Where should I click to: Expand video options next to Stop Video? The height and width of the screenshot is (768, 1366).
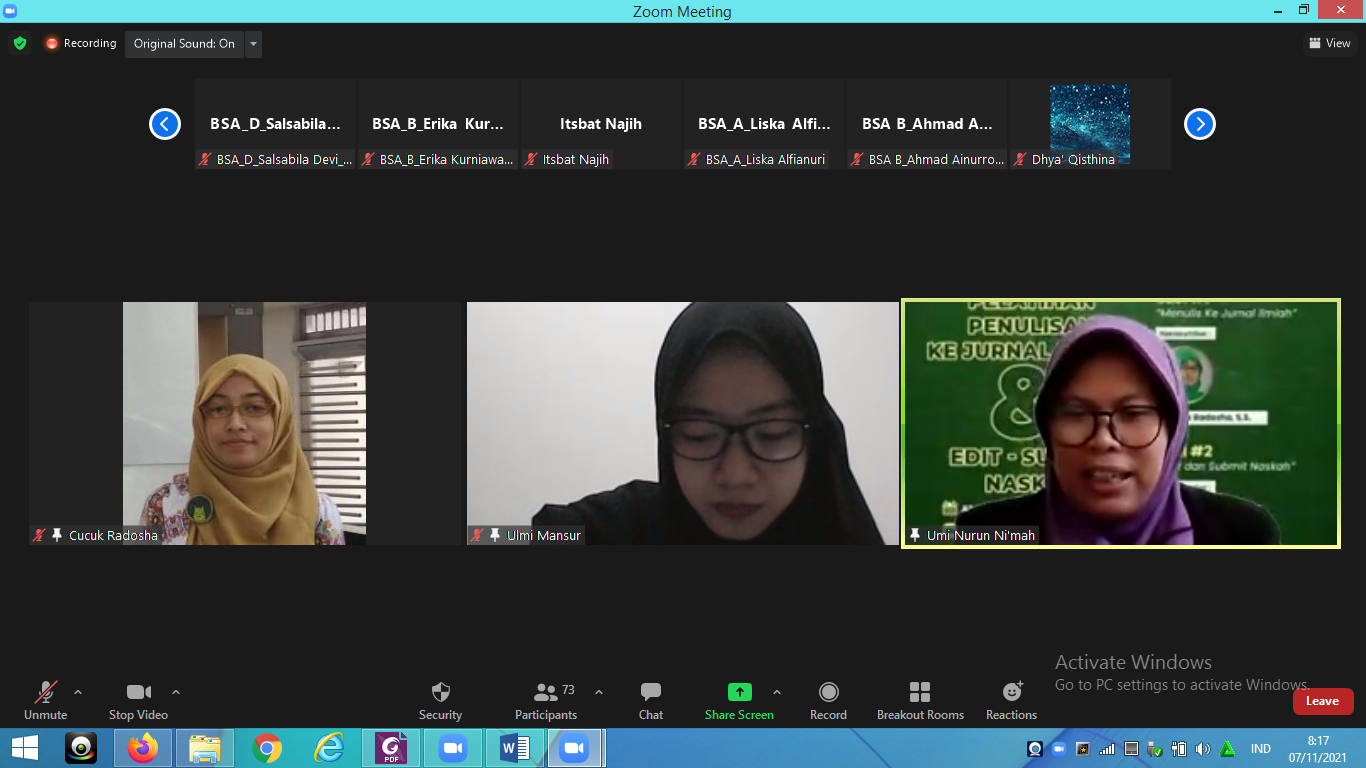(x=176, y=692)
